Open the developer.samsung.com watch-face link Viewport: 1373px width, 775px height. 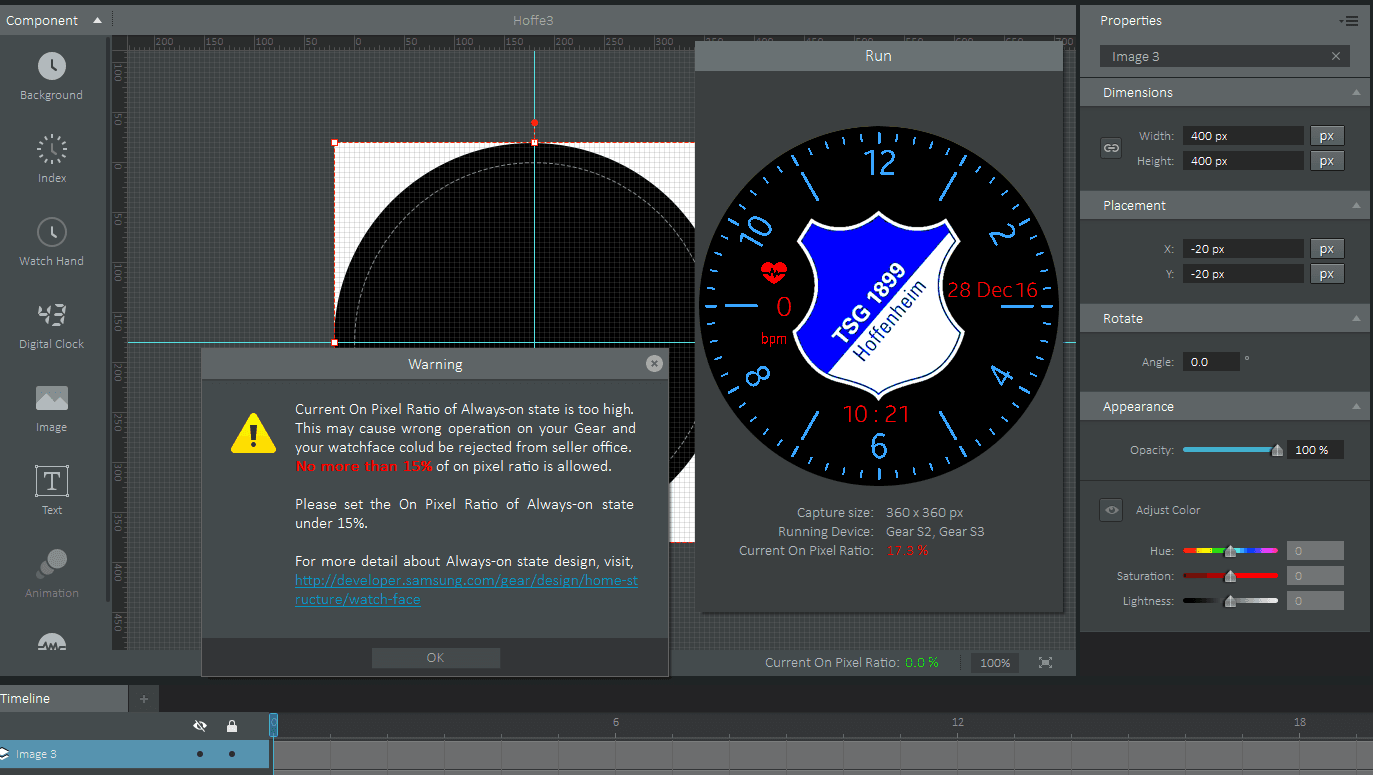click(466, 590)
